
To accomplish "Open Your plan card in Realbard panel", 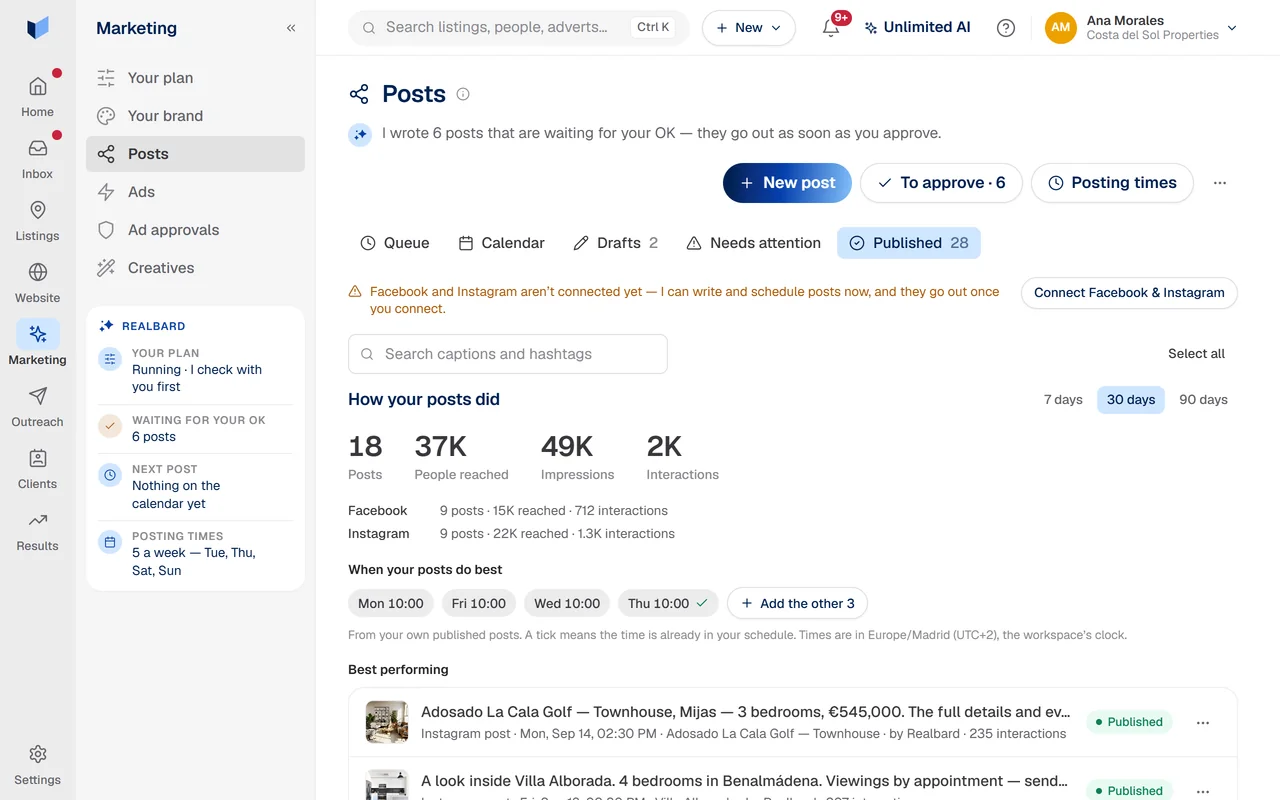I will click(196, 370).
